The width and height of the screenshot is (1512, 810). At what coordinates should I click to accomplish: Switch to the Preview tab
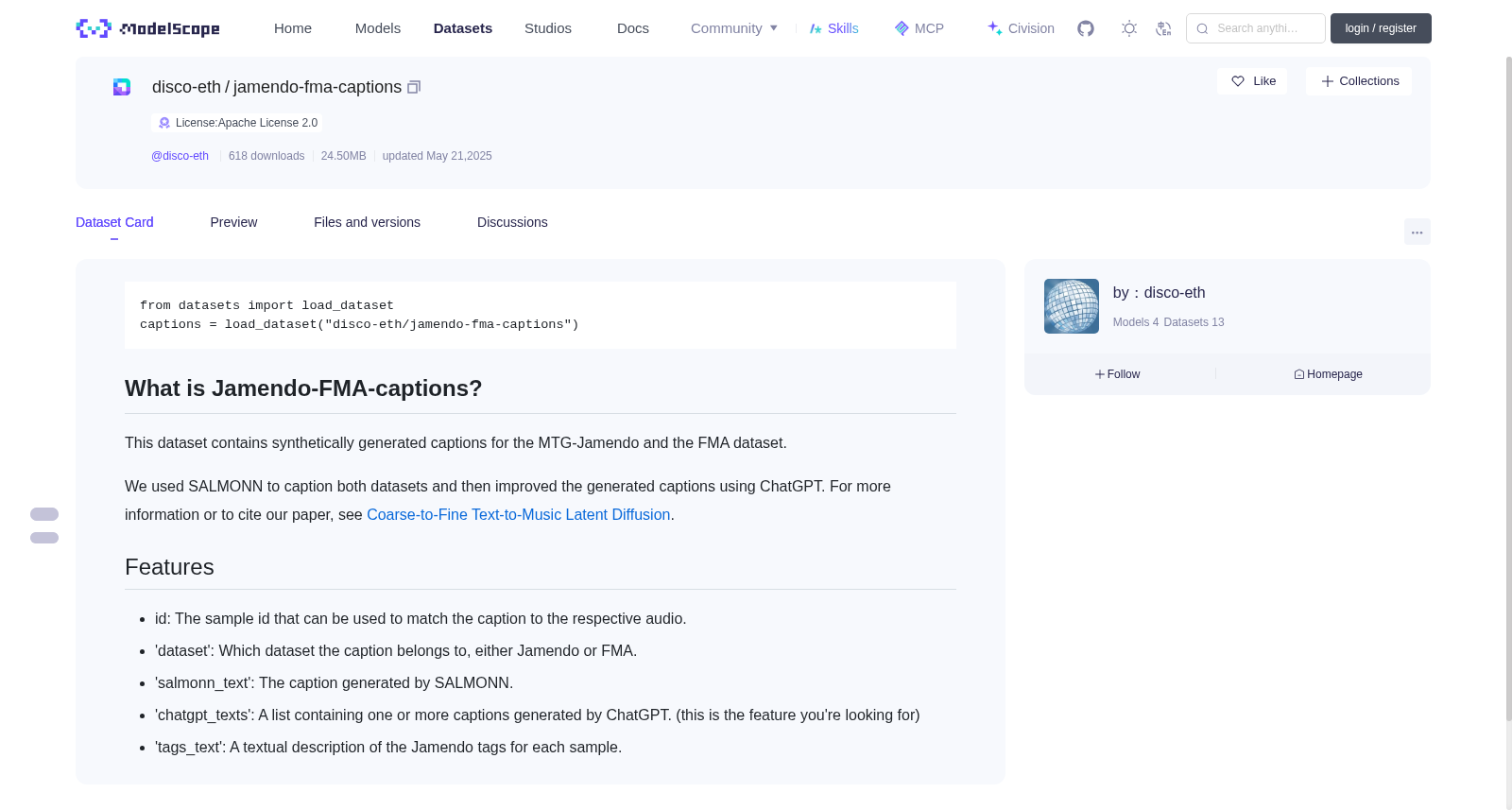(x=233, y=222)
